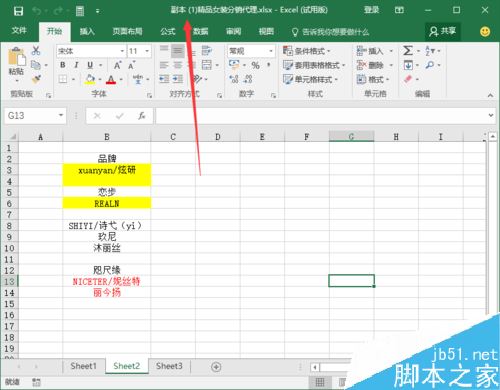Toggle Wrap Text option

(x=207, y=51)
